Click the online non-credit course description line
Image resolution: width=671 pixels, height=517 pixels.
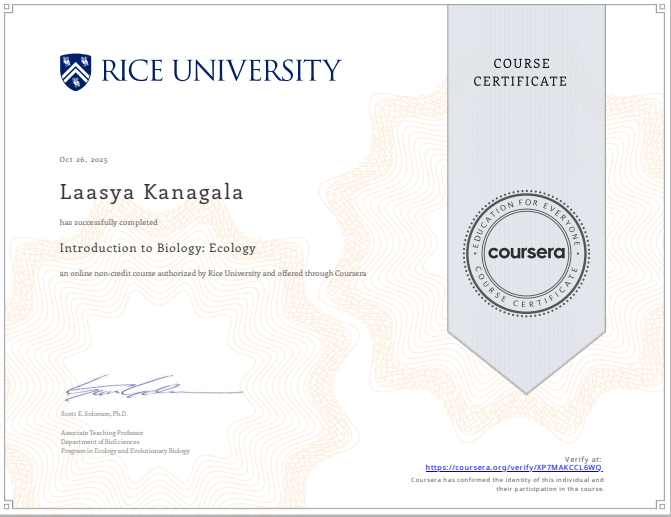point(212,273)
